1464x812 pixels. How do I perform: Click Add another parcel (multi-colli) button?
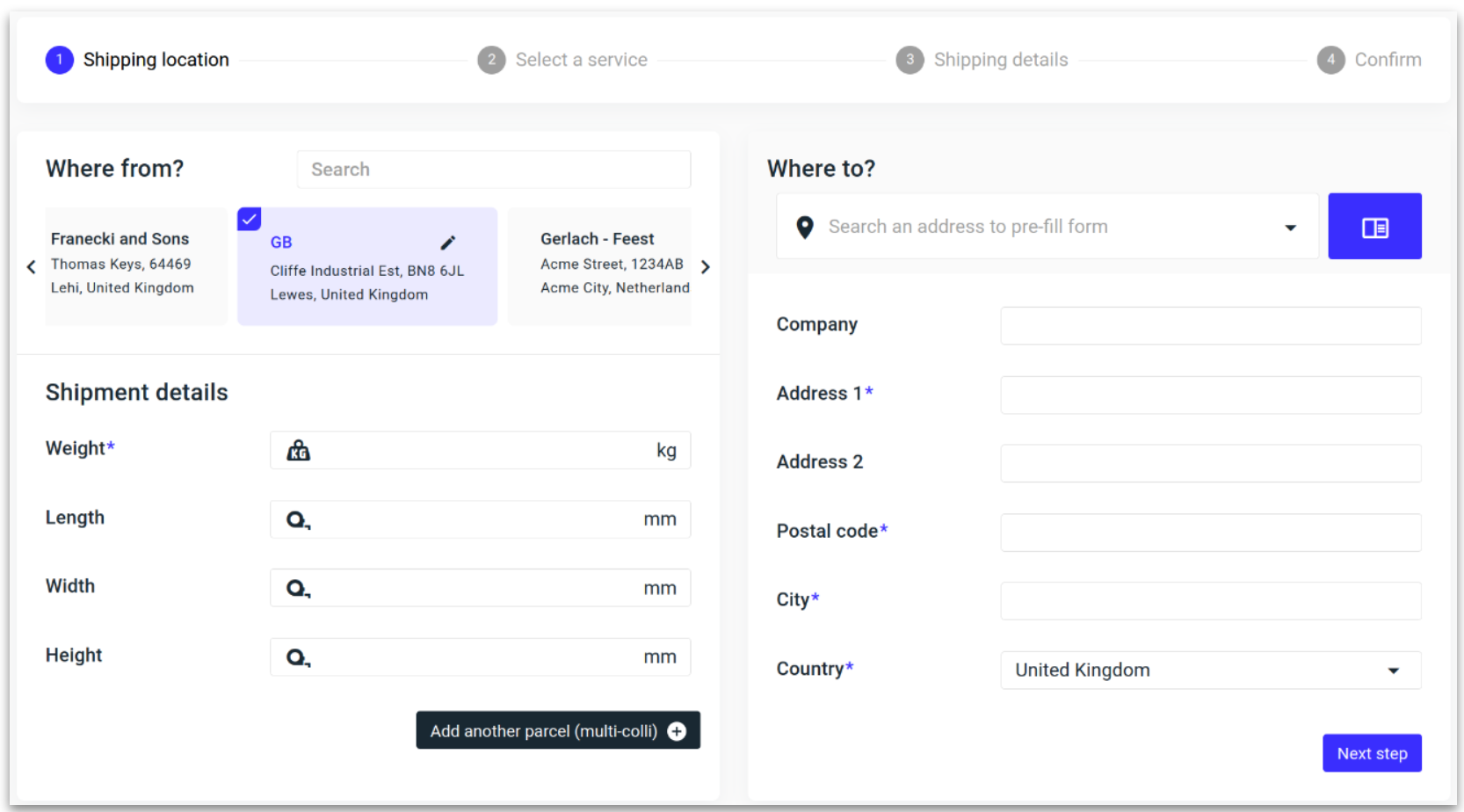coord(545,731)
